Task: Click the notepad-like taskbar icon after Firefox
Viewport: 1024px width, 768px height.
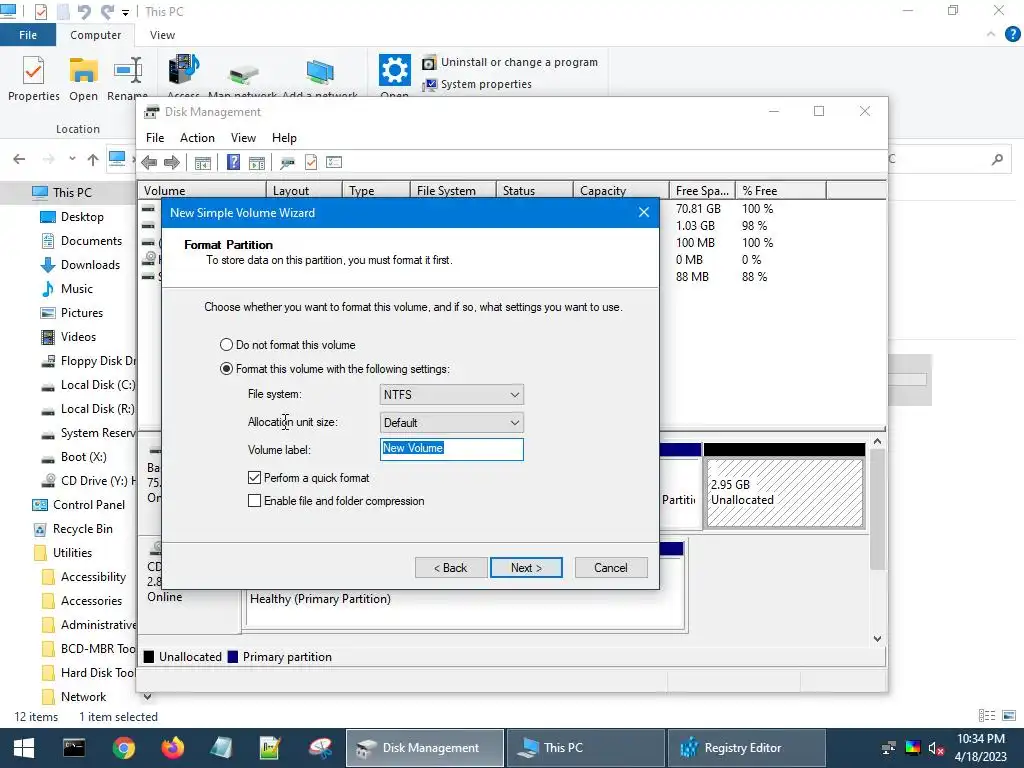Action: (x=221, y=748)
